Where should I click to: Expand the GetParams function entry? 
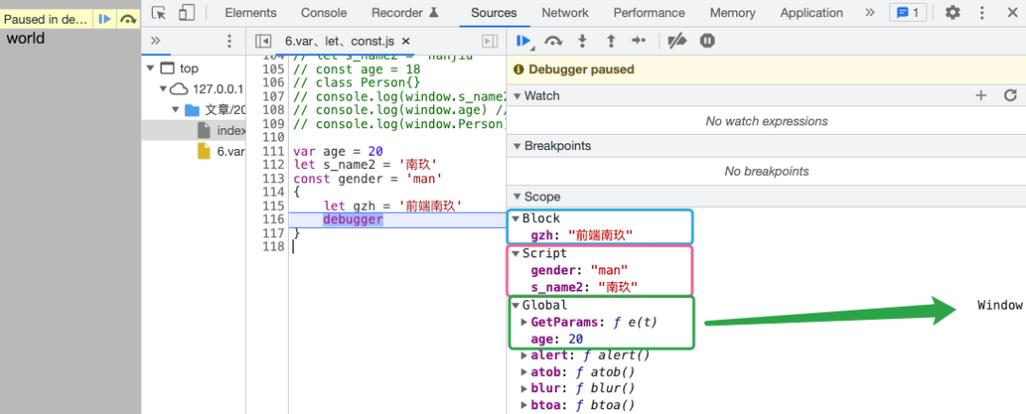524,322
